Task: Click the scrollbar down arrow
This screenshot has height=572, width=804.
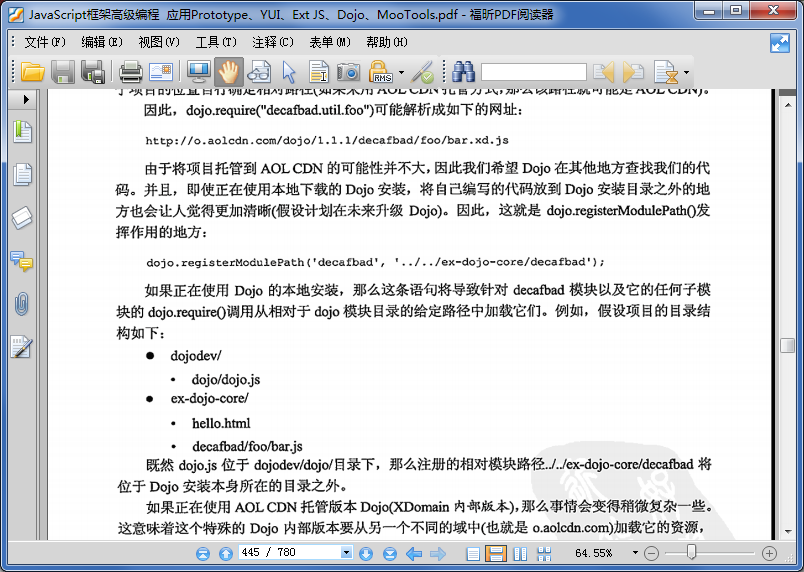Action: click(788, 532)
